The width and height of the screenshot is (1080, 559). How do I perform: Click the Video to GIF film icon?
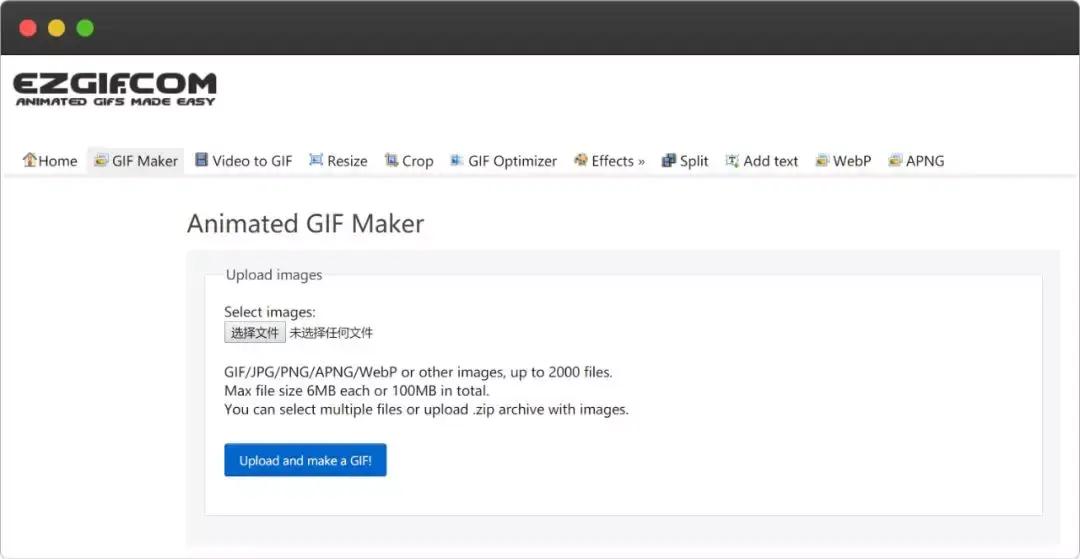[x=202, y=160]
